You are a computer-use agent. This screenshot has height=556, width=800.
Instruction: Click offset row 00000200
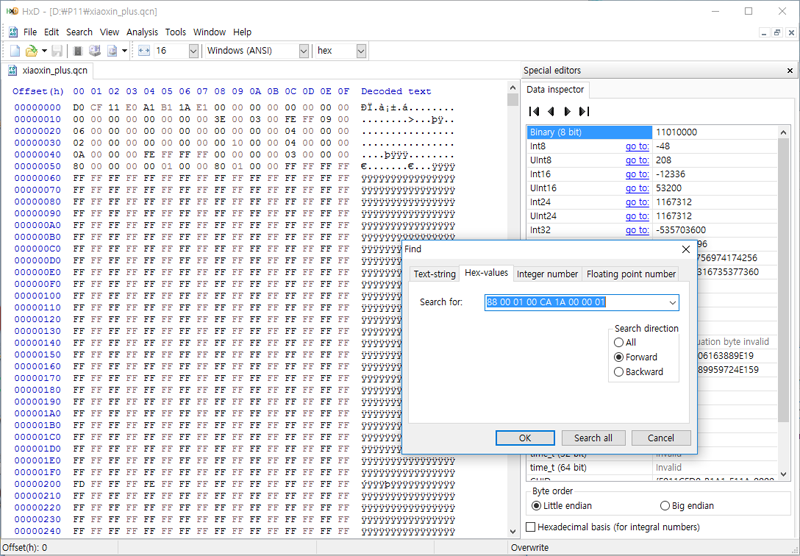point(37,484)
